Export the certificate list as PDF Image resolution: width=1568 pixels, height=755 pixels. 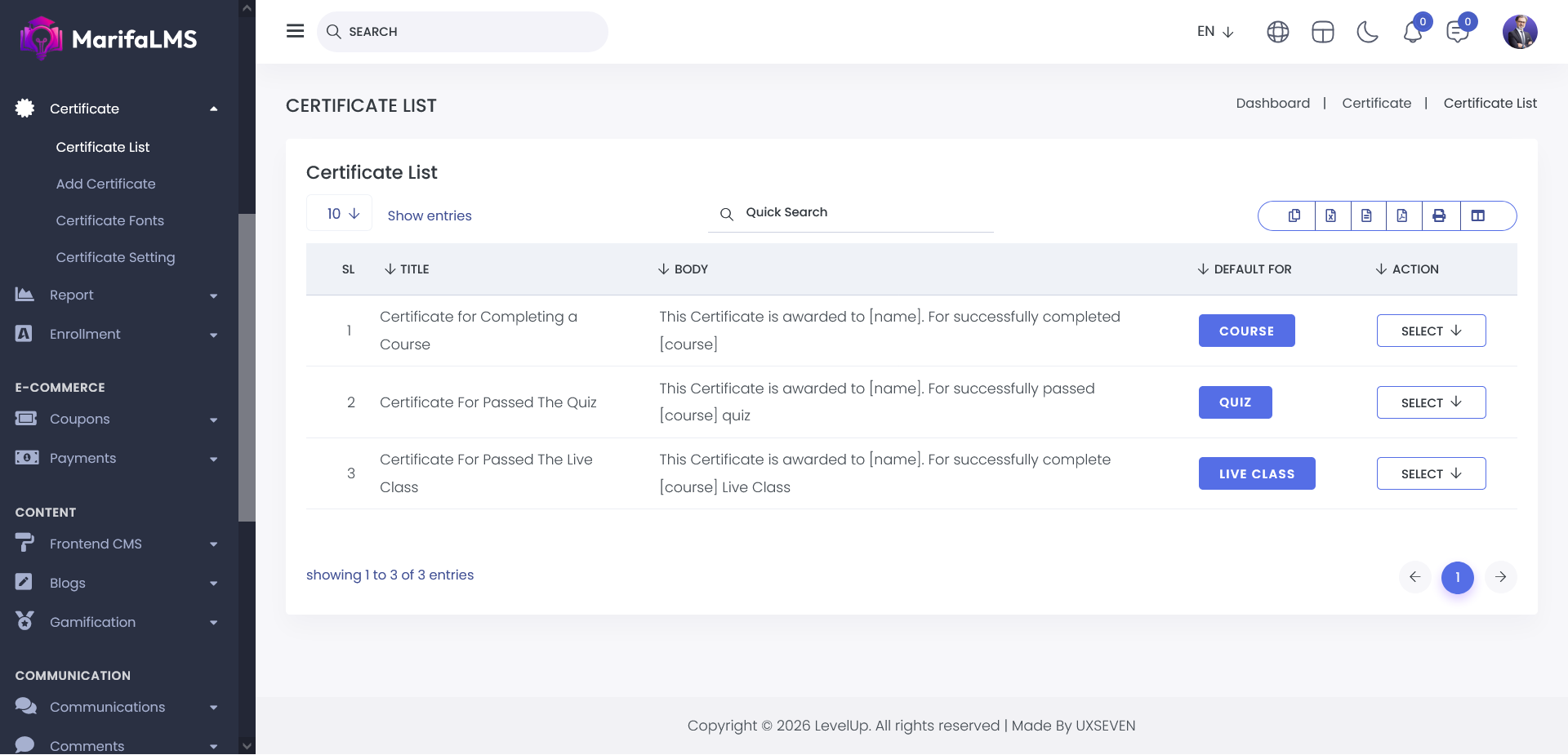tap(1402, 215)
